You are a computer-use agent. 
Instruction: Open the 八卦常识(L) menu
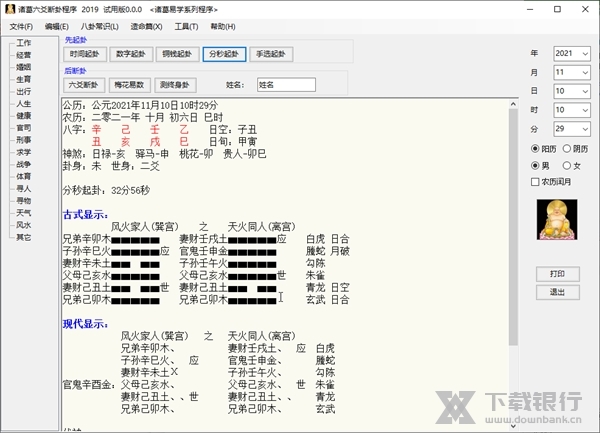tap(99, 26)
